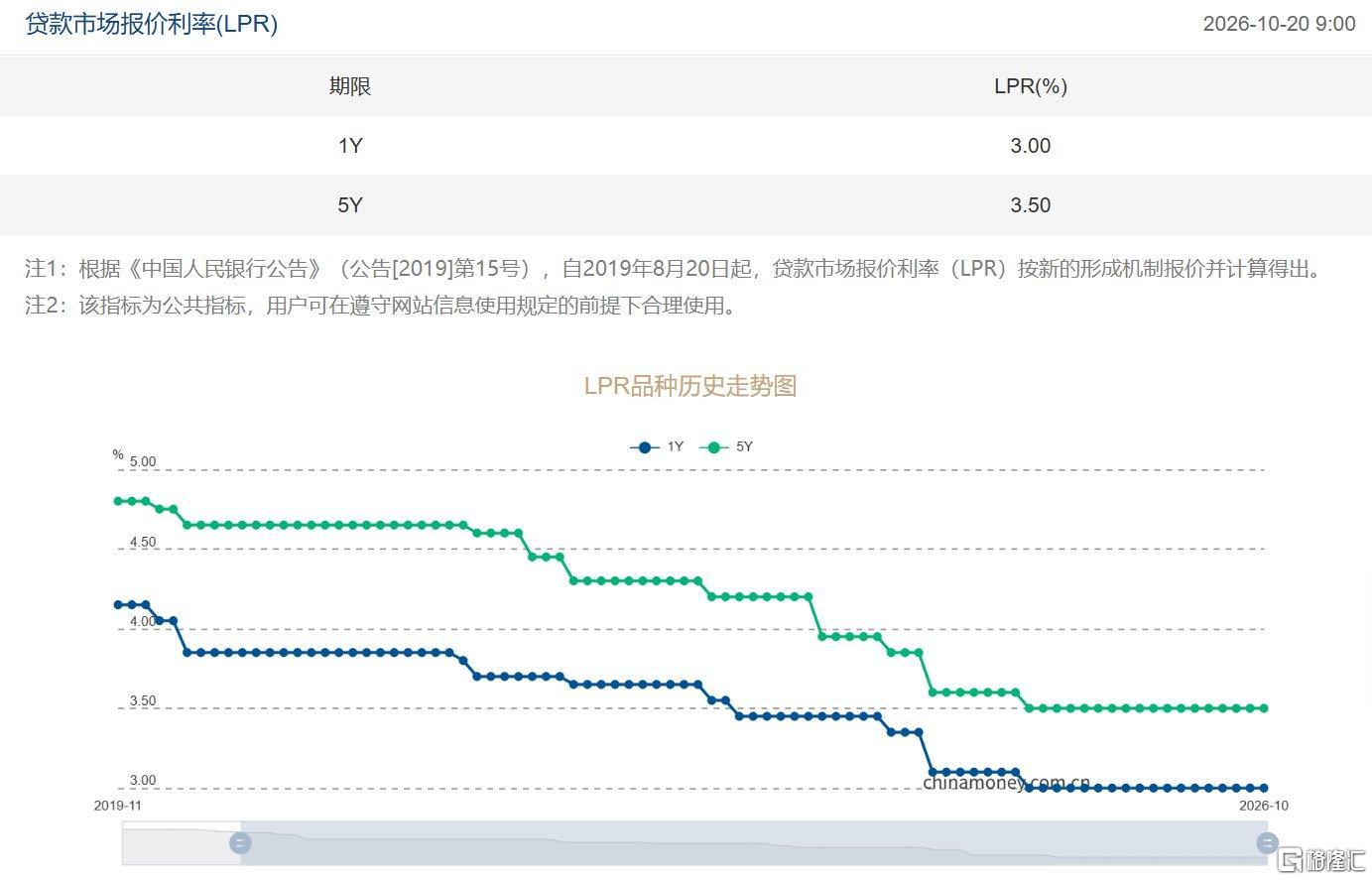1372x880 pixels.
Task: Click the range zoom bar's selected area
Action: (754, 844)
